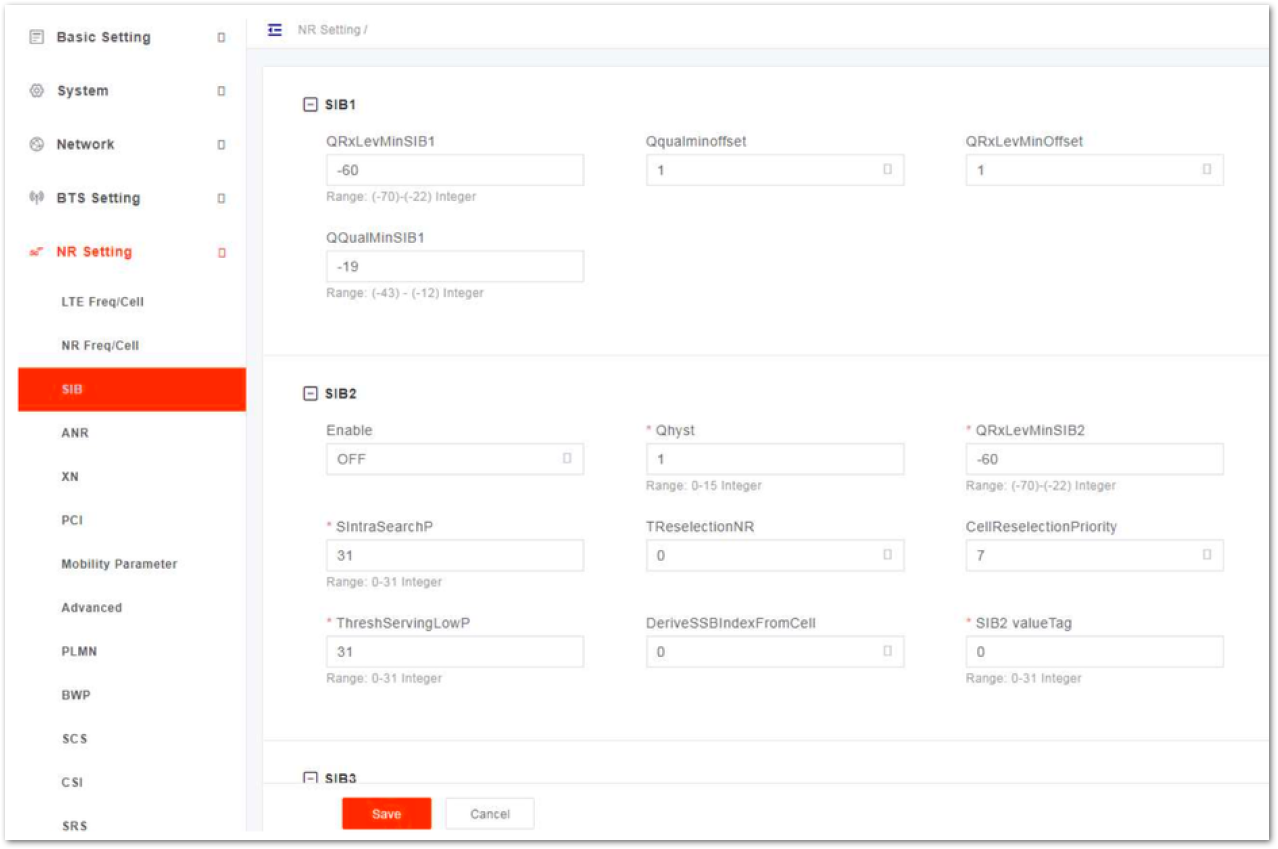
Task: Click the Cancel button
Action: 490,814
